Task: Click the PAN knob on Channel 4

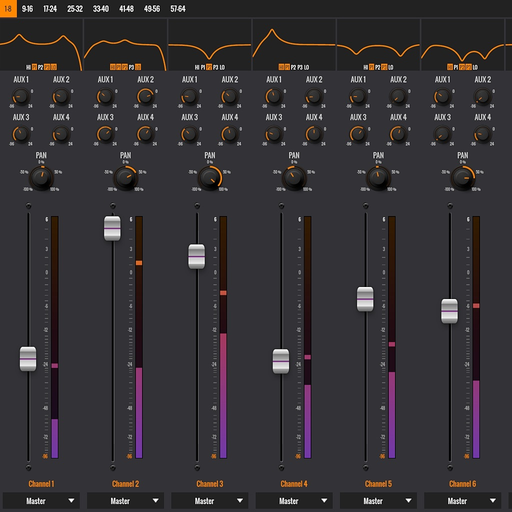Action: (x=294, y=178)
